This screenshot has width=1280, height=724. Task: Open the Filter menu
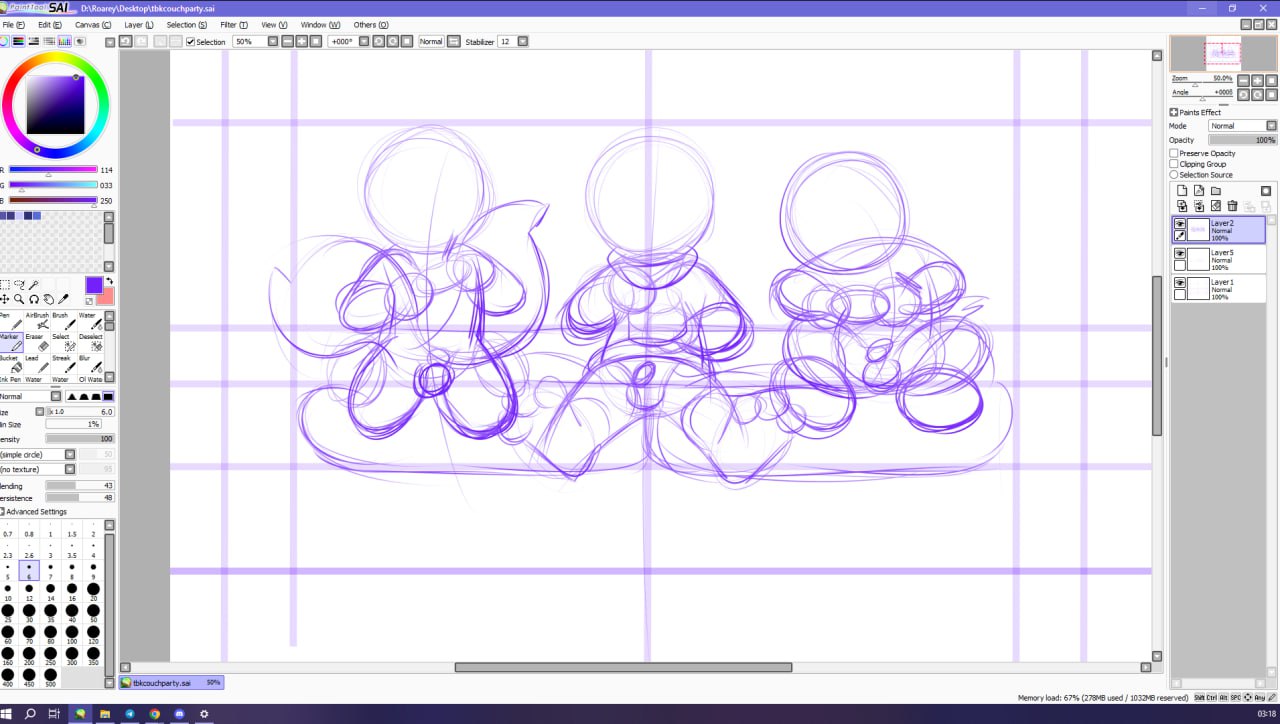pyautogui.click(x=233, y=24)
